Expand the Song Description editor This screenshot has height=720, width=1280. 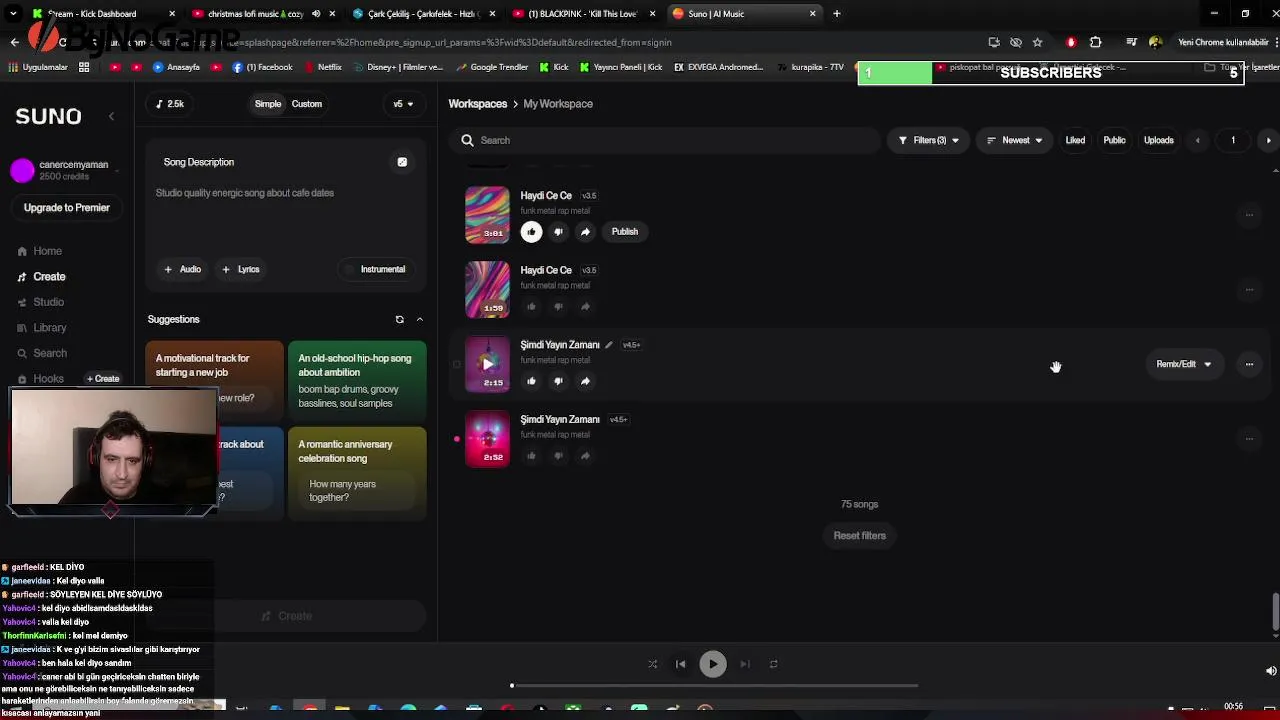(402, 162)
